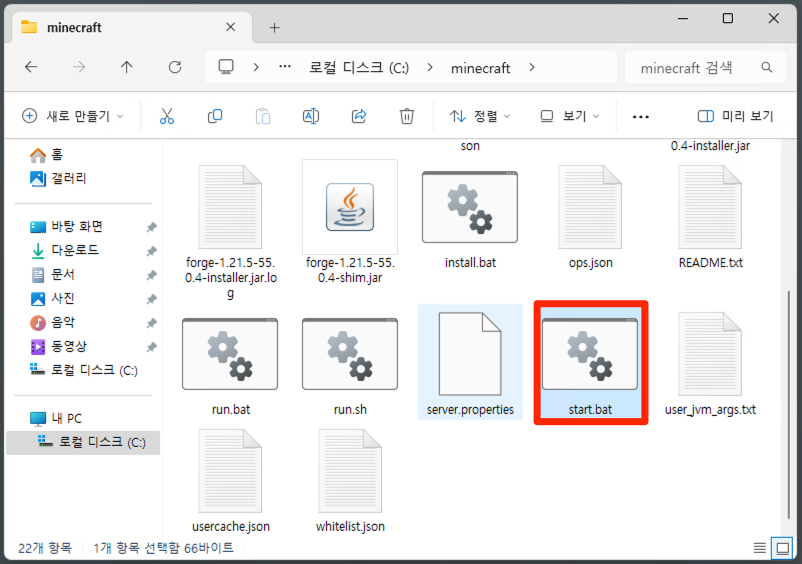802x564 pixels.
Task: Click the Forward navigation arrow
Action: pos(79,67)
